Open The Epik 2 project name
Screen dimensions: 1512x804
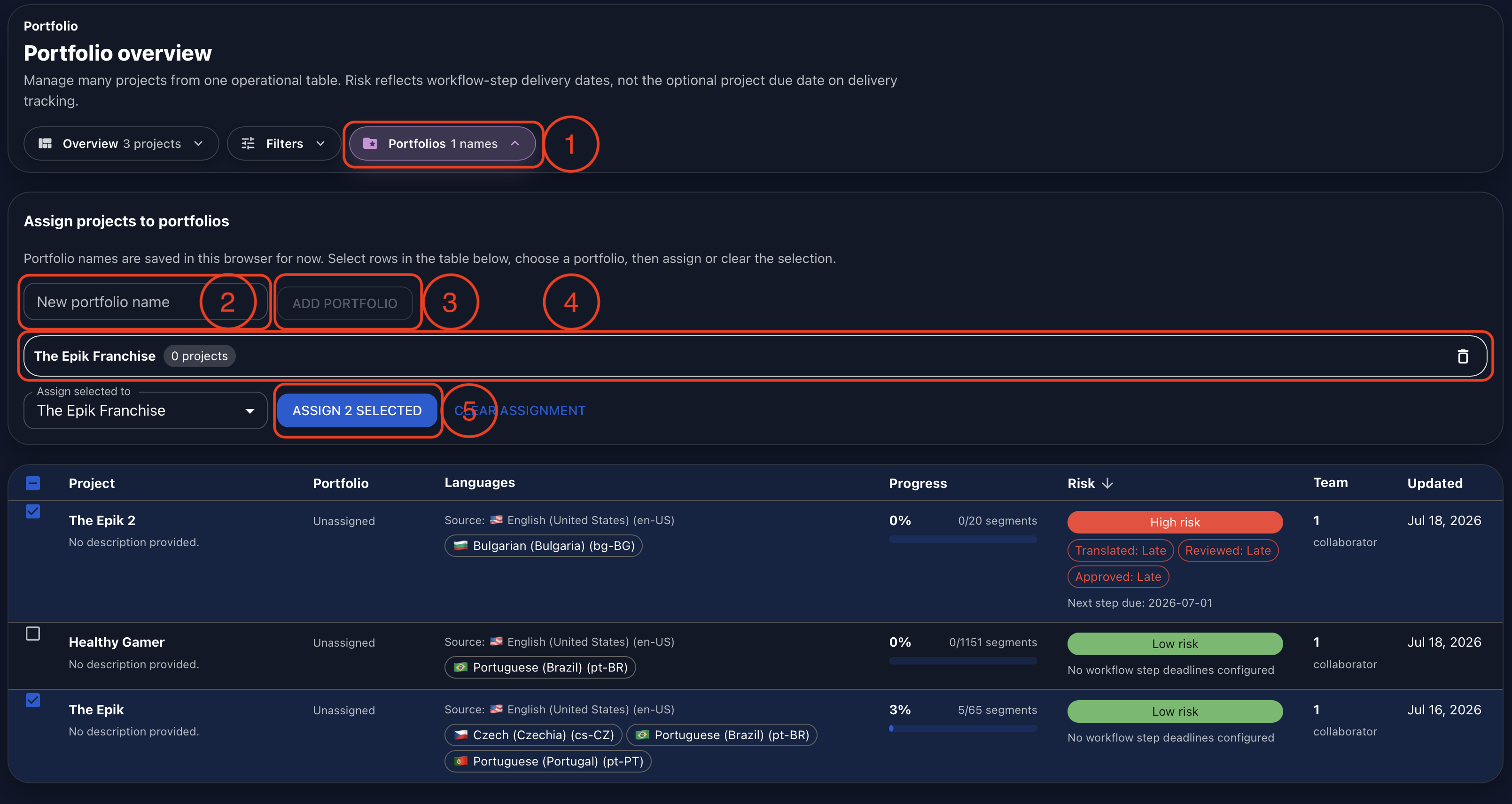tap(102, 520)
